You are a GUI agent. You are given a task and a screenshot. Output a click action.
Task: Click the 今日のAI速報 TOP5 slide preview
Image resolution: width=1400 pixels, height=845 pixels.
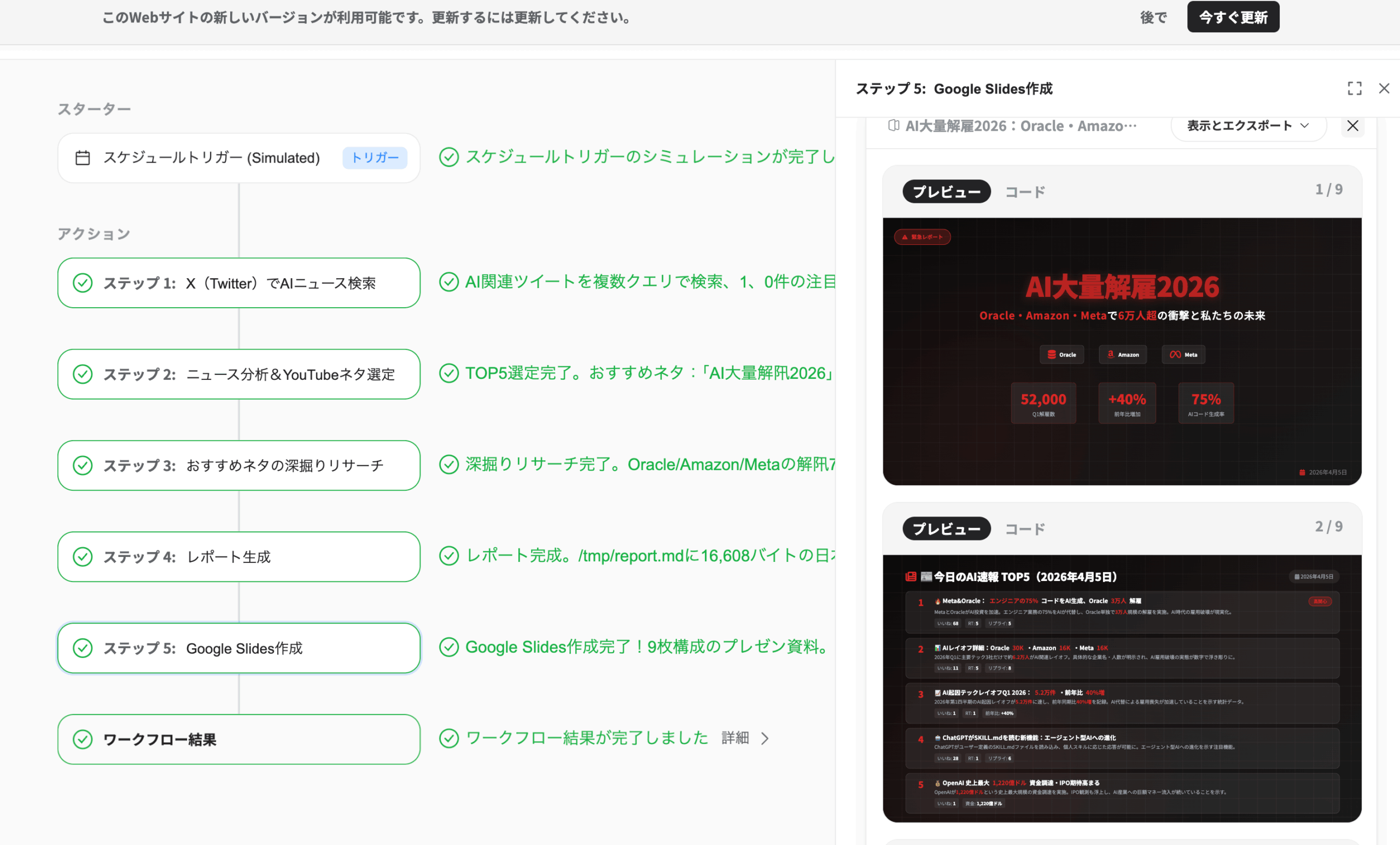coord(1122,688)
